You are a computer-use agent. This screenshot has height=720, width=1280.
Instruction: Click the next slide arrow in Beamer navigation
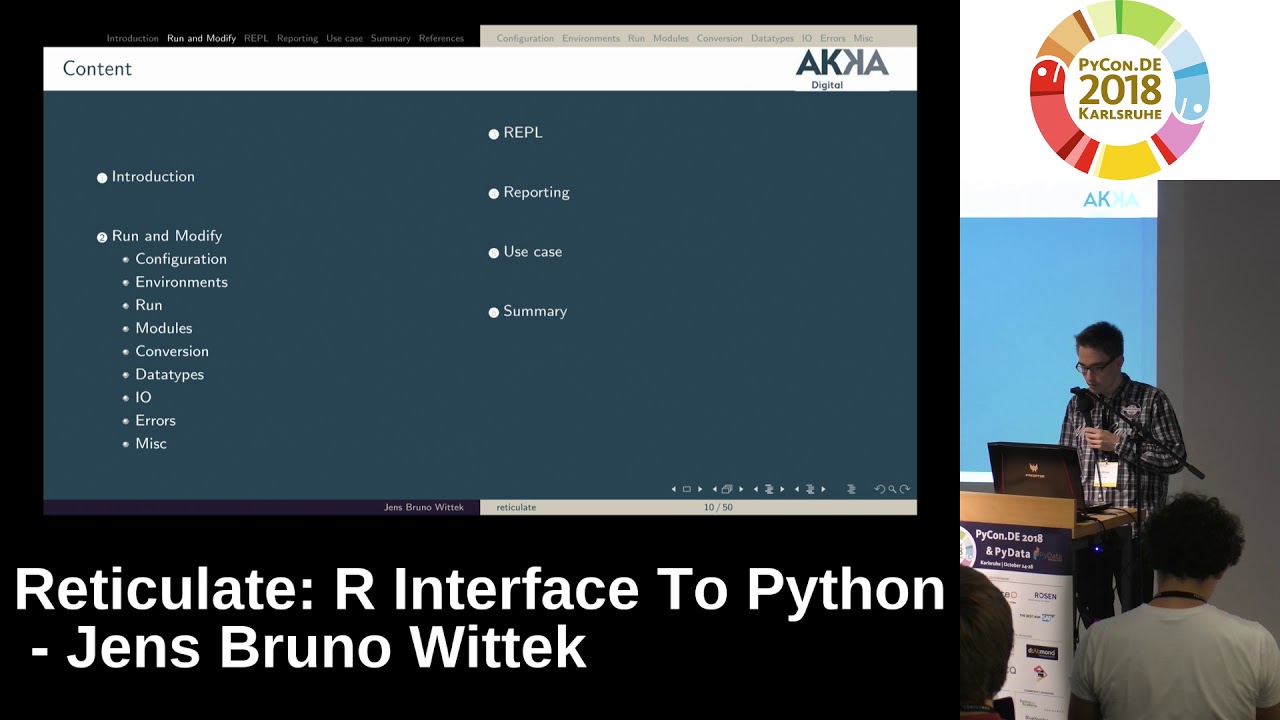[x=700, y=489]
